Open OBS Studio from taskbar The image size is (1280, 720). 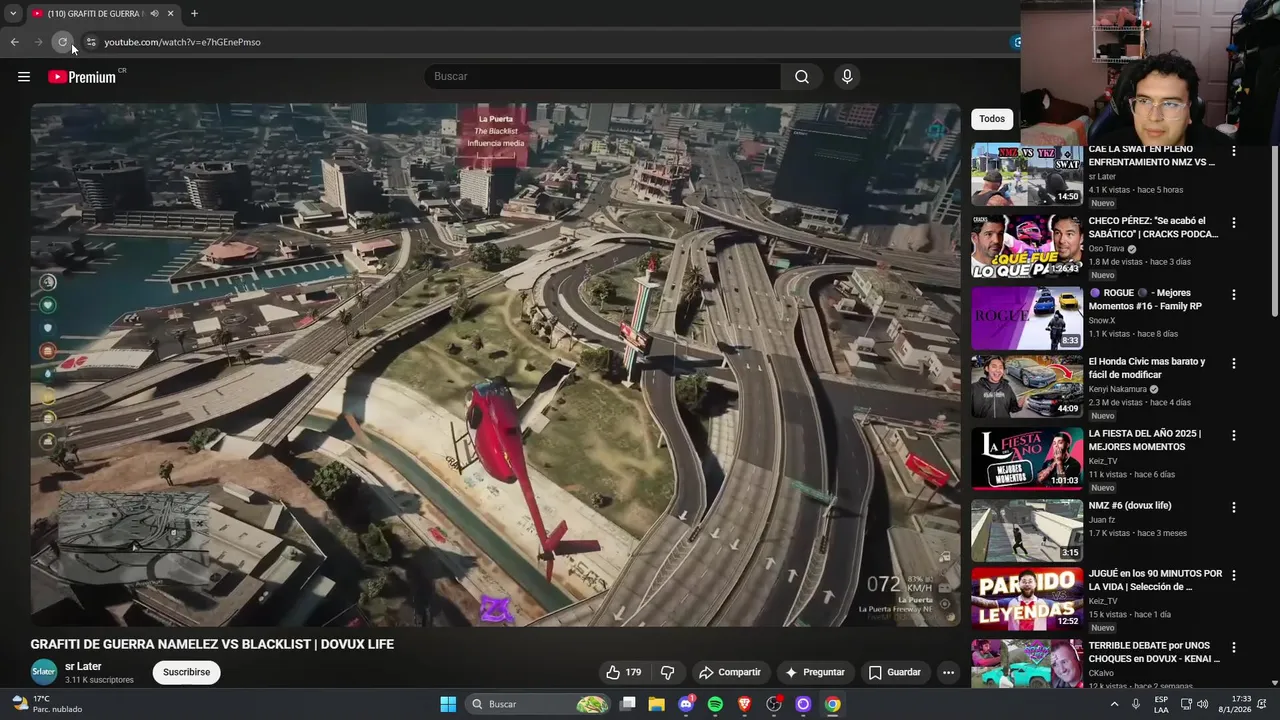[773, 704]
